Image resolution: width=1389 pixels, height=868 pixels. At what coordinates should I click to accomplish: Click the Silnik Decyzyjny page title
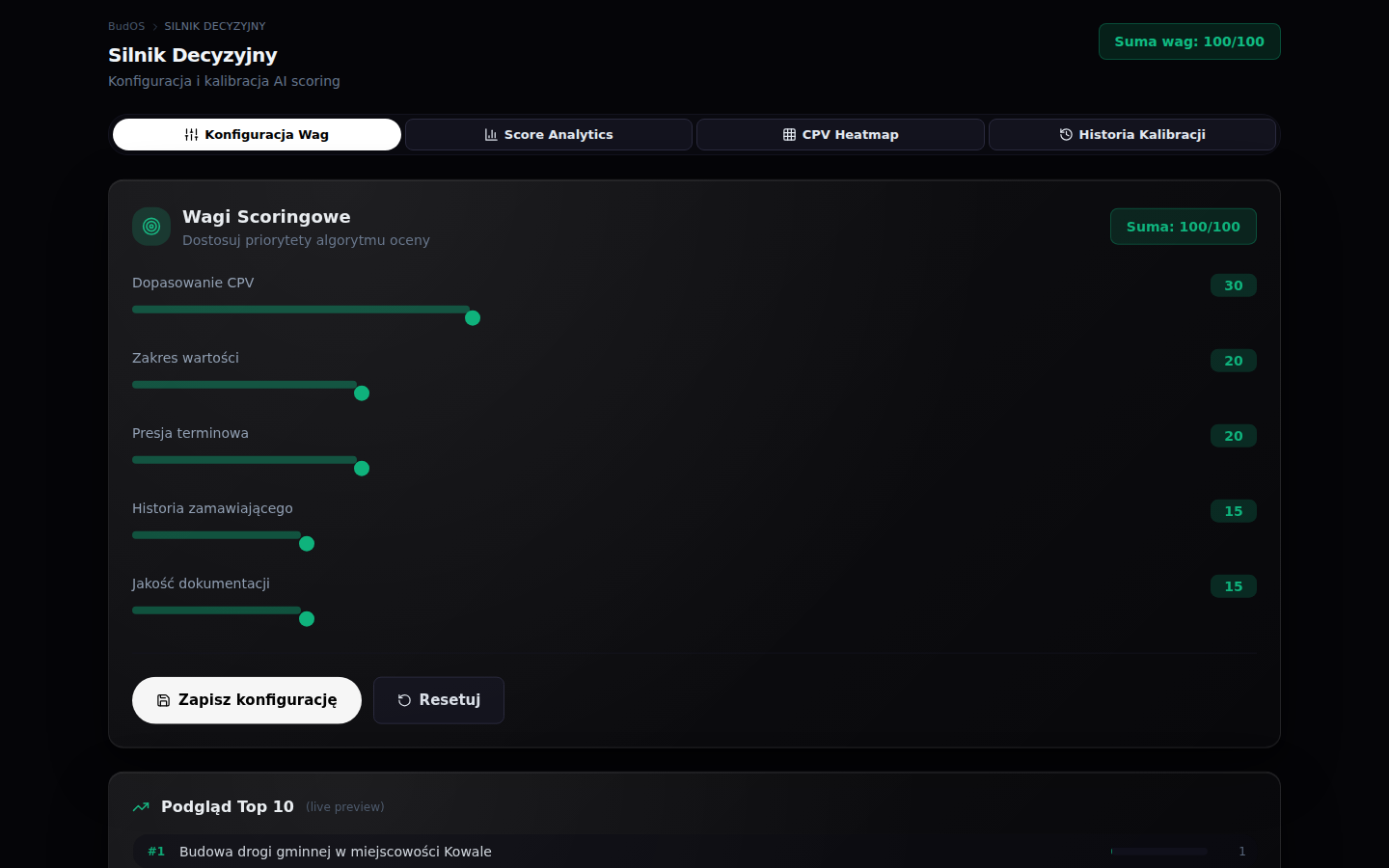pos(193,55)
